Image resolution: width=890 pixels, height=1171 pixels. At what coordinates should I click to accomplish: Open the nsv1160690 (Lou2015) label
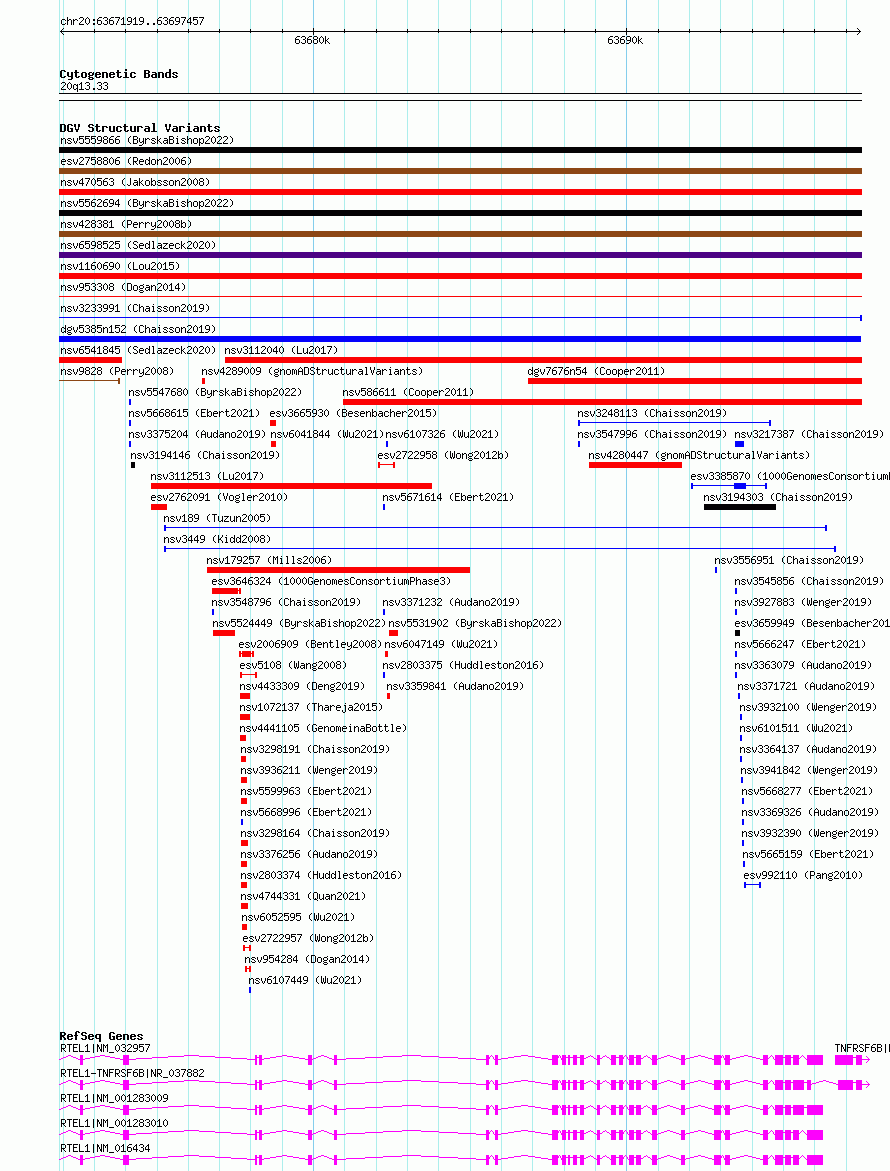pos(120,266)
